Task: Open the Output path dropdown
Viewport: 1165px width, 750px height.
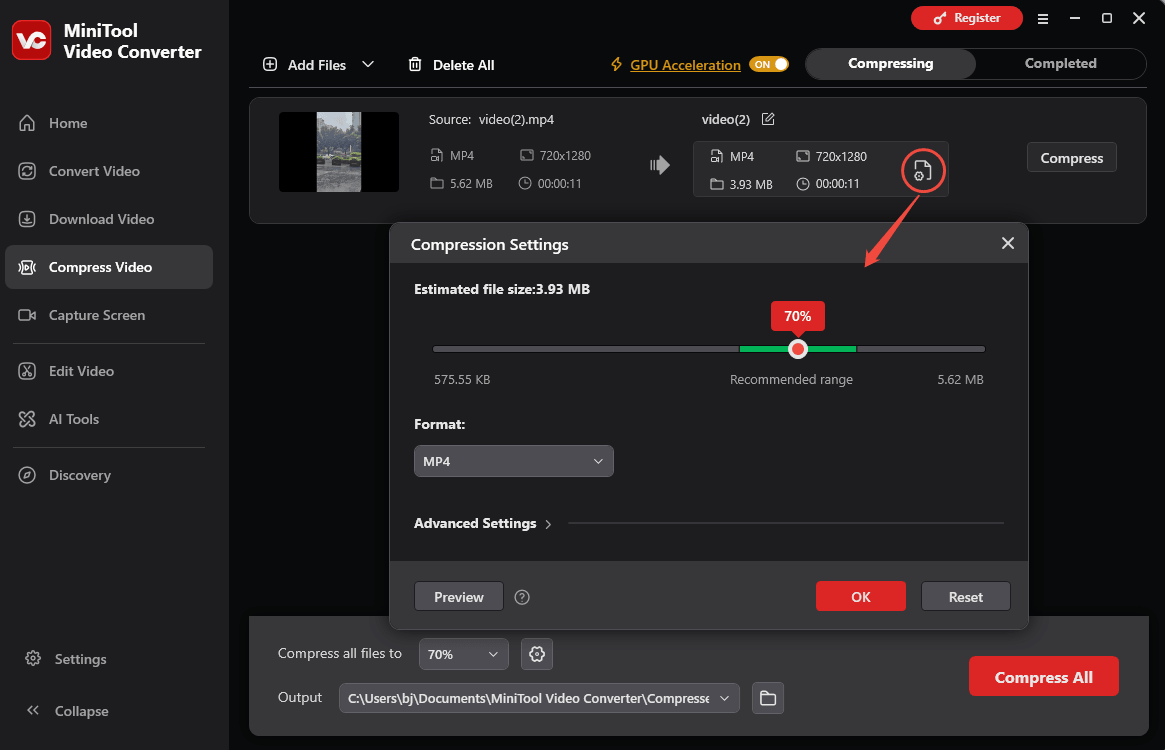Action: click(539, 698)
